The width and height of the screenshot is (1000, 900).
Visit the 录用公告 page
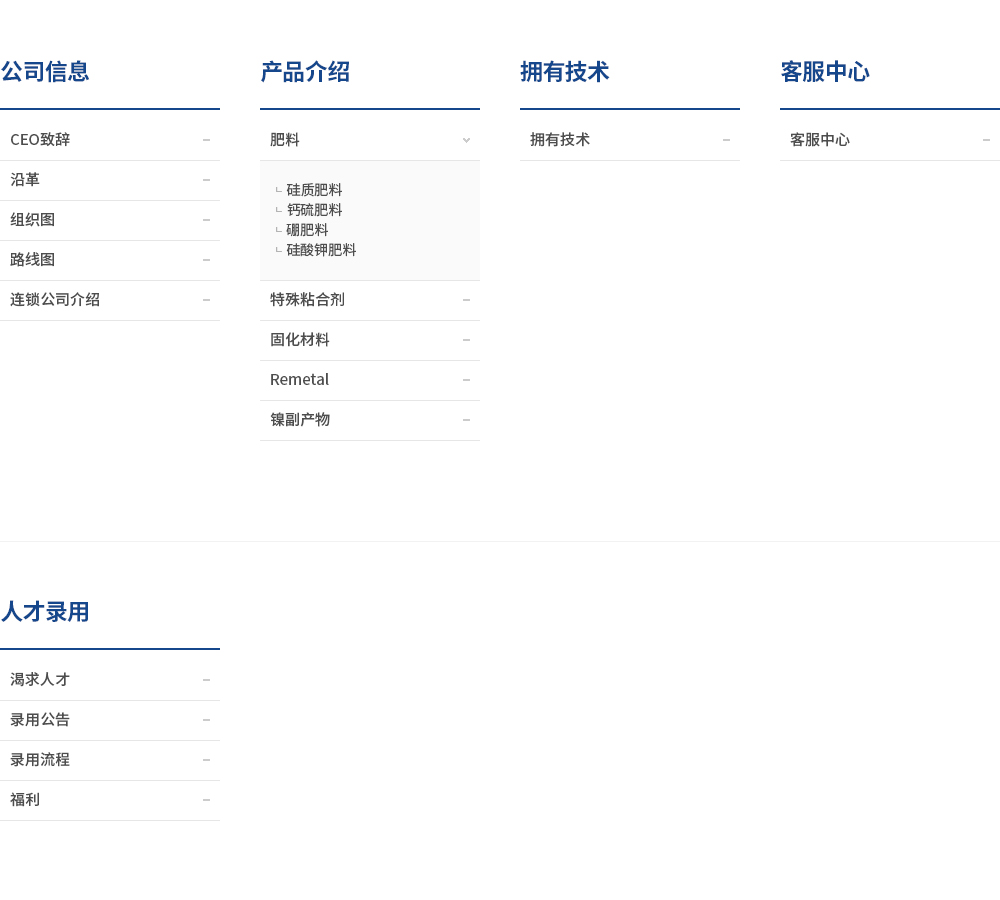[40, 720]
